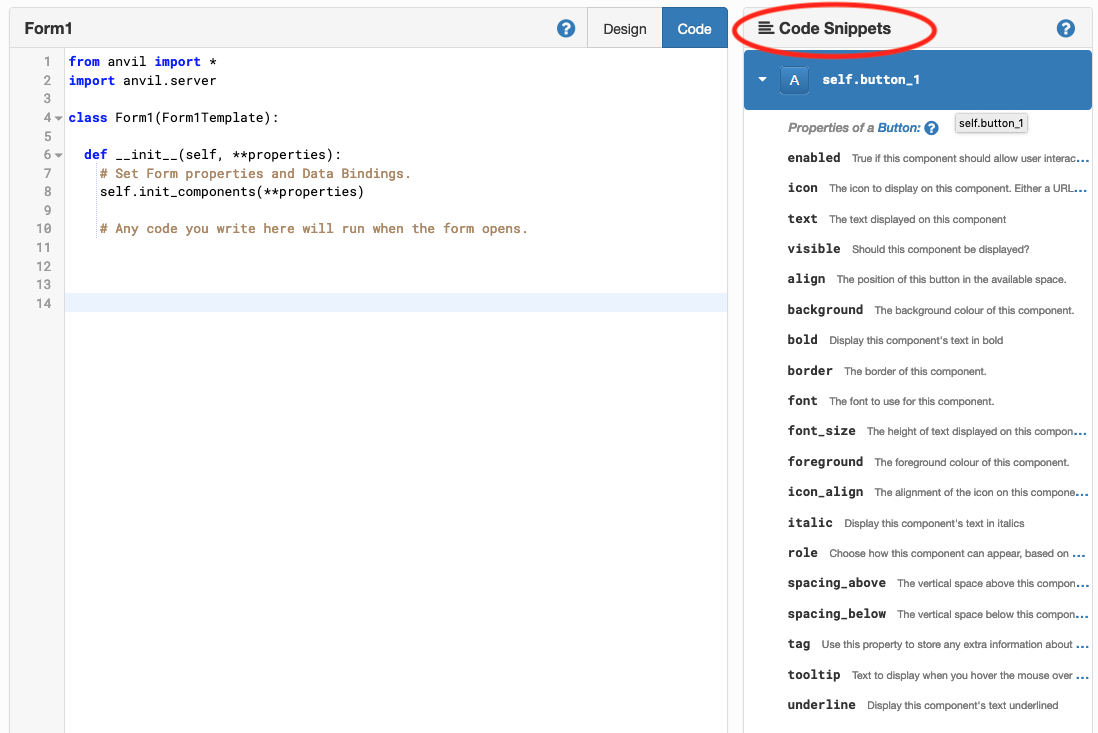Viewport: 1098px width, 733px height.
Task: Select the background colour property
Action: pos(825,309)
